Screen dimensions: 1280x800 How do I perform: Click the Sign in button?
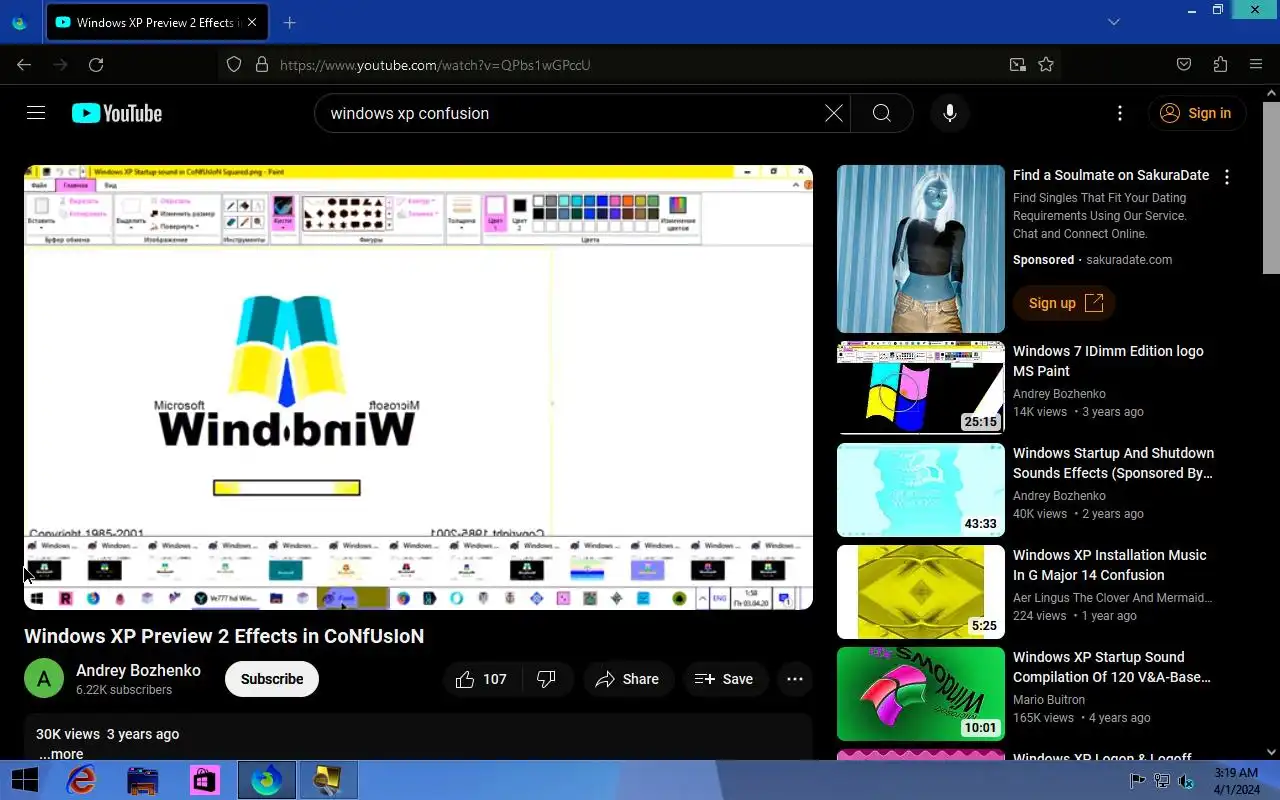point(1196,113)
